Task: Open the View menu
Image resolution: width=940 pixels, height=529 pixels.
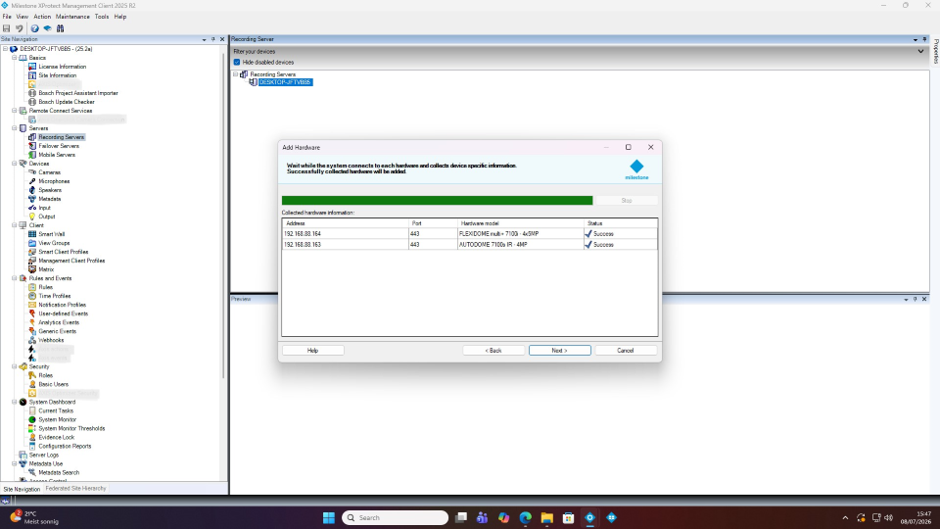Action: tap(22, 17)
